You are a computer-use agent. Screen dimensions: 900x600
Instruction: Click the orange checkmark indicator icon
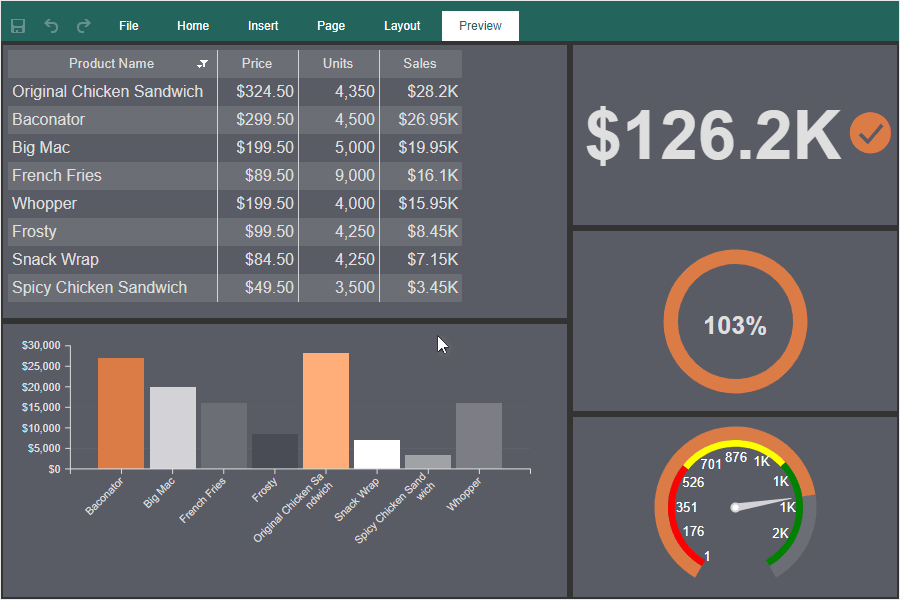pos(870,133)
